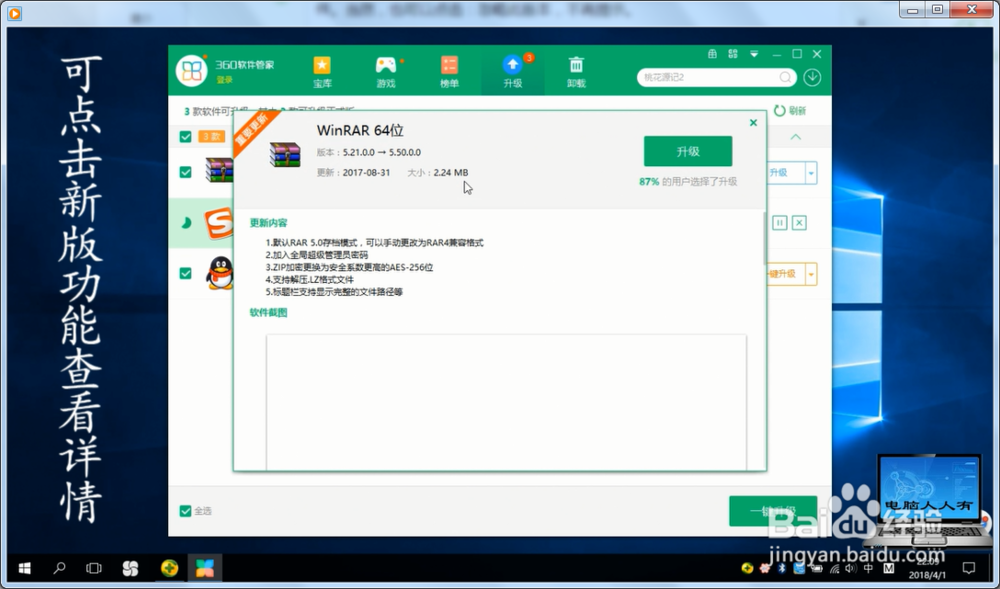
Task: Click the pinwheel fan taskbar icon
Action: tap(130, 568)
